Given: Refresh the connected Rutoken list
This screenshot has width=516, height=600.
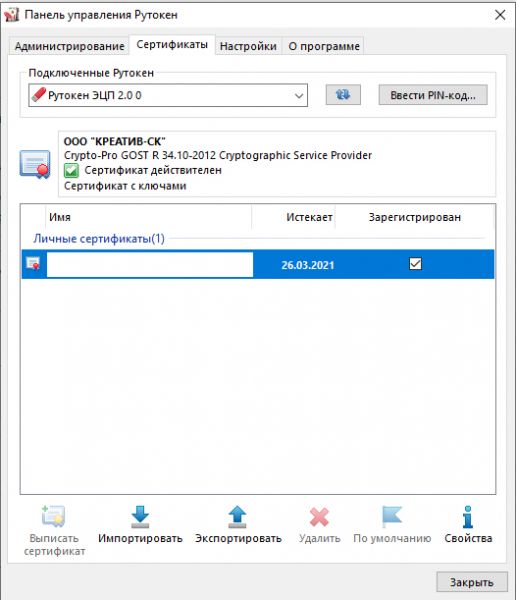Looking at the screenshot, I should (343, 95).
